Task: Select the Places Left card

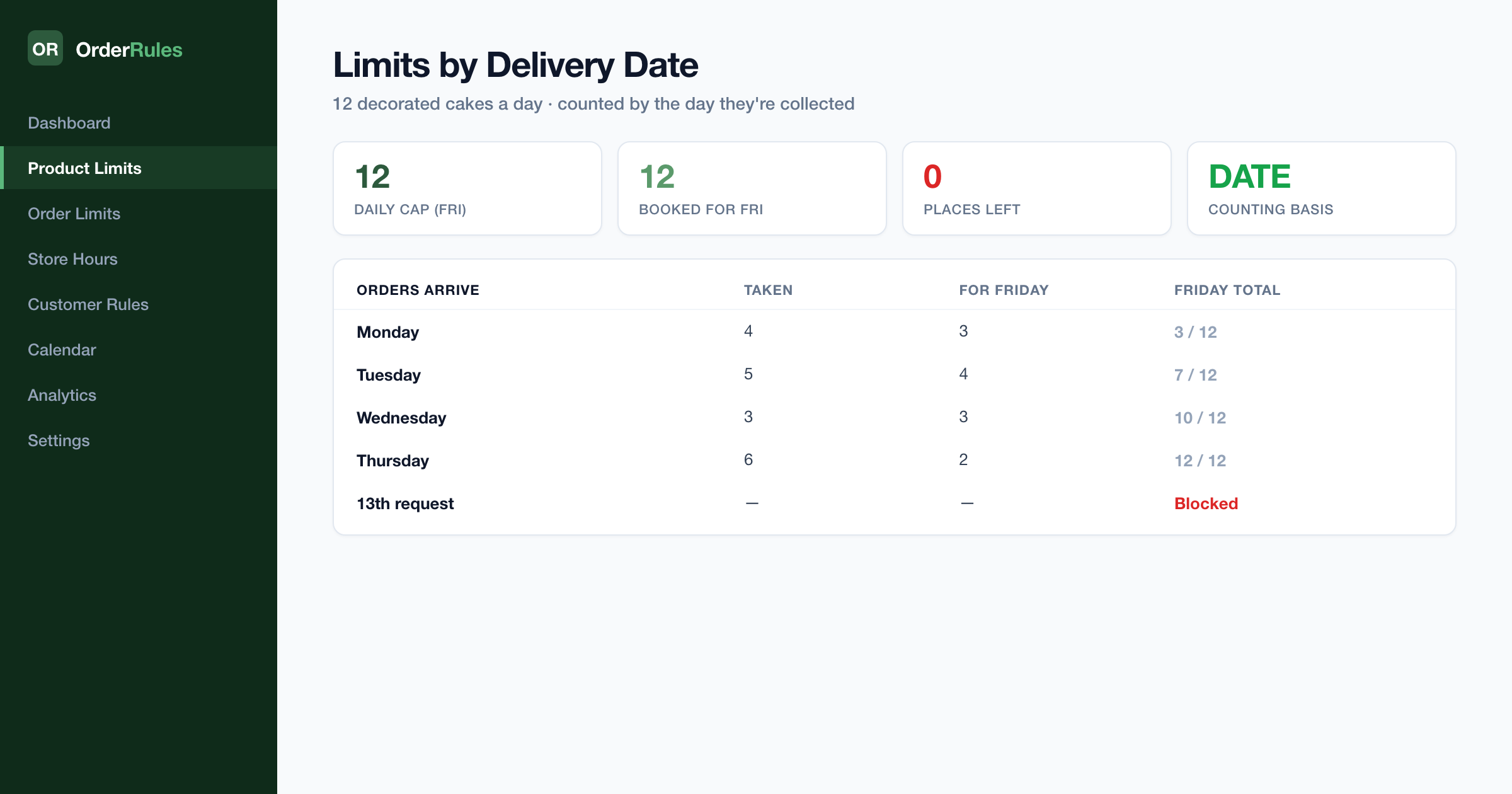Action: (1037, 188)
